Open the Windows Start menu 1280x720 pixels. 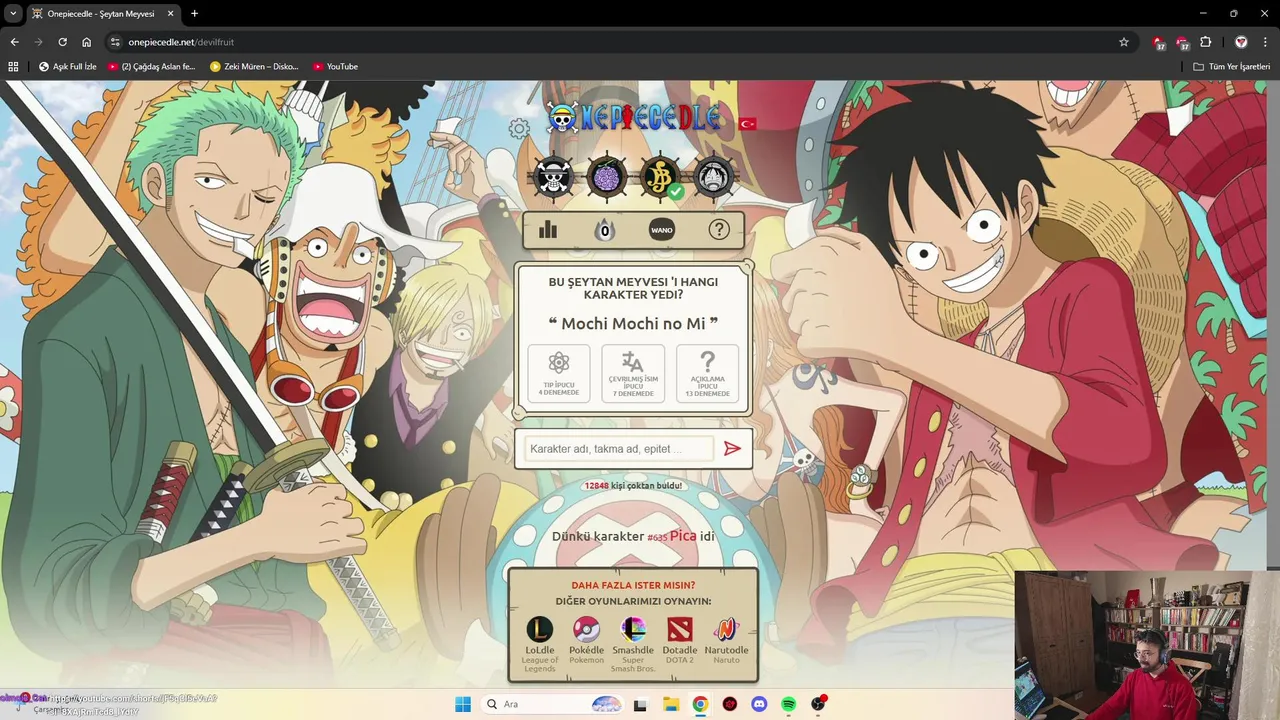[463, 704]
